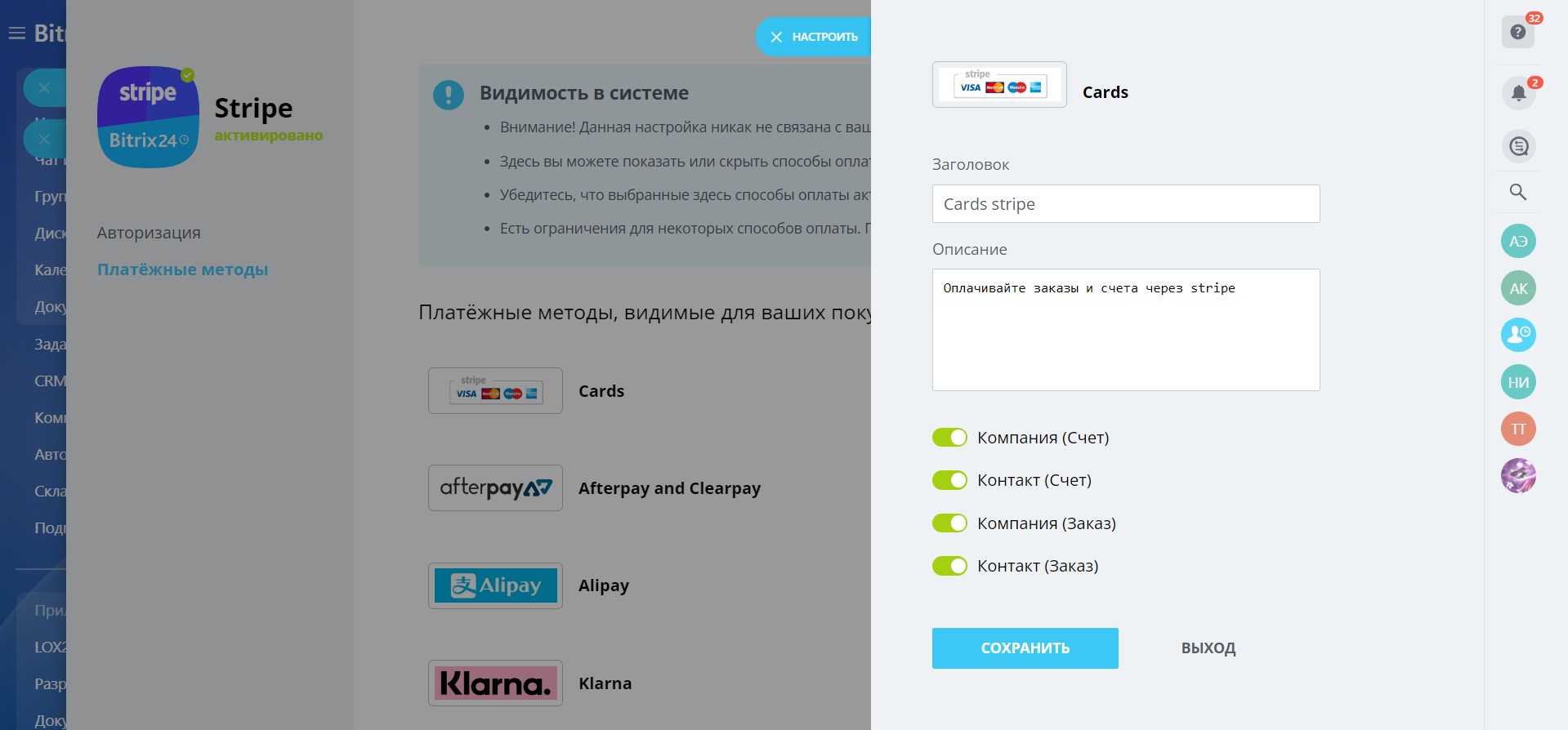The image size is (1568, 730).
Task: Disable the Контакт (Счет) switch
Action: [x=949, y=480]
